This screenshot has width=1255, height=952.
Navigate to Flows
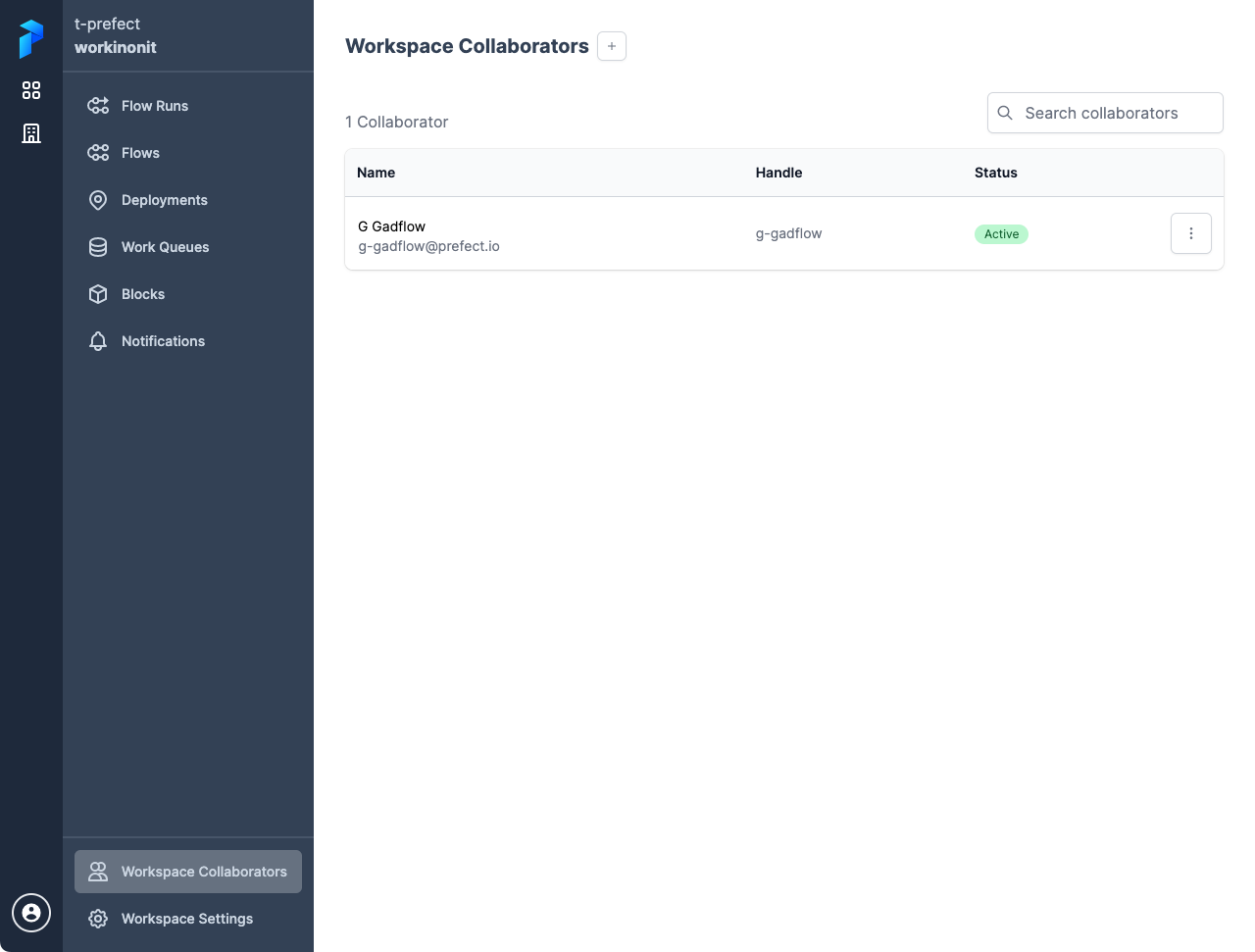point(188,153)
